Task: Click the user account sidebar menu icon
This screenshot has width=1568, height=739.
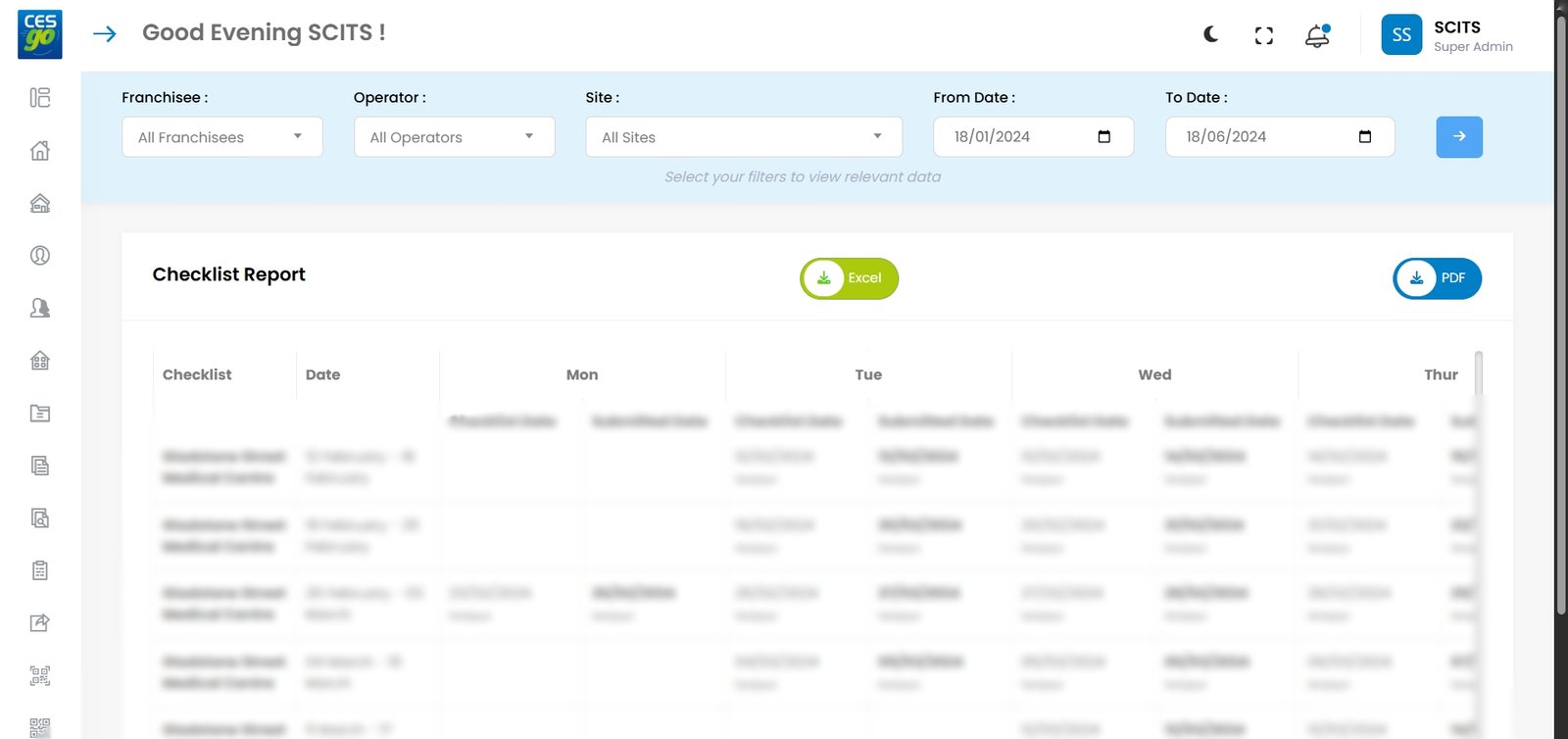Action: (x=40, y=255)
